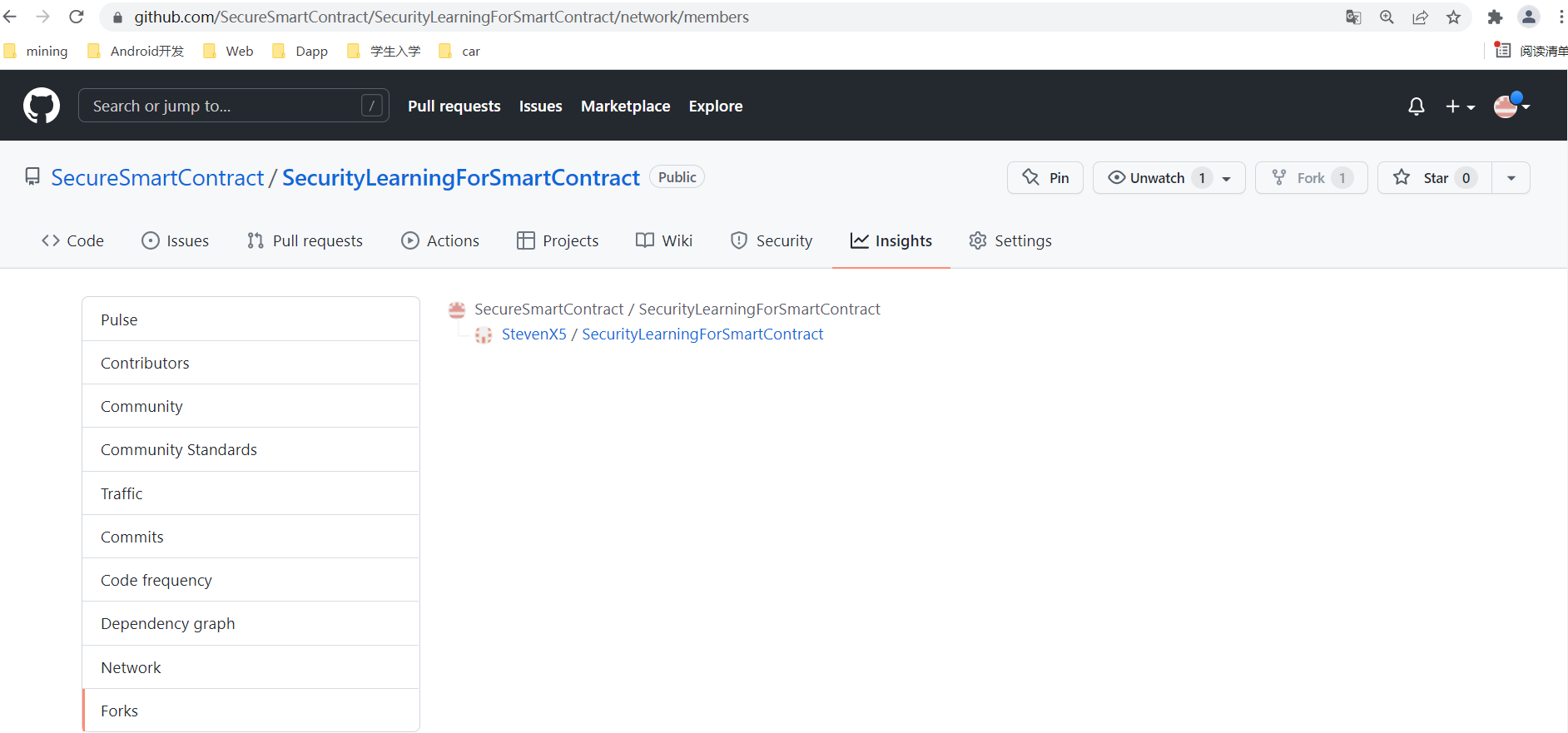Click the share page icon

pyautogui.click(x=1420, y=17)
